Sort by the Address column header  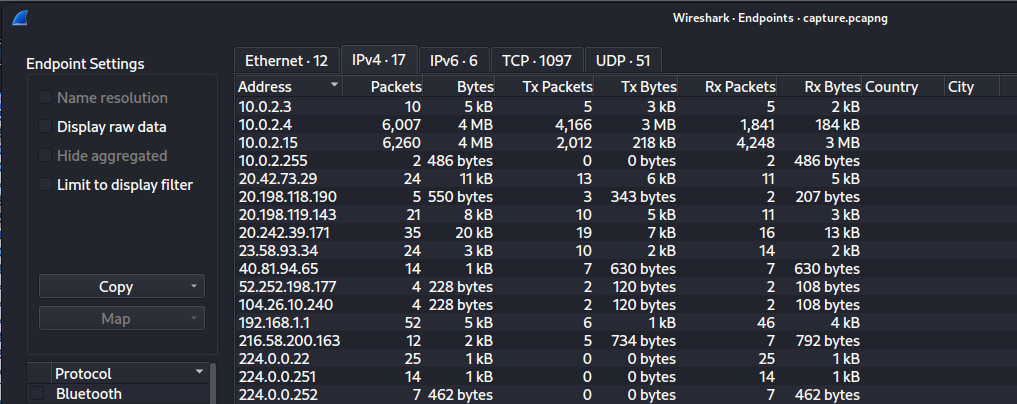(289, 87)
